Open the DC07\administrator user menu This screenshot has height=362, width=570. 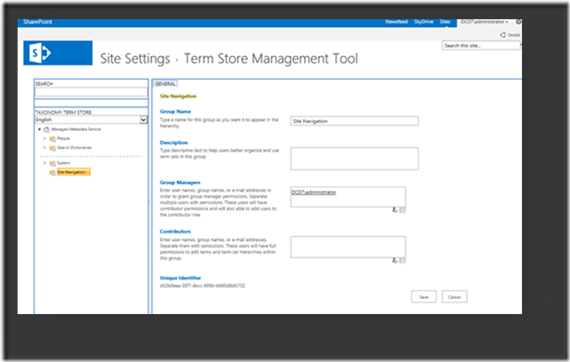pos(484,22)
